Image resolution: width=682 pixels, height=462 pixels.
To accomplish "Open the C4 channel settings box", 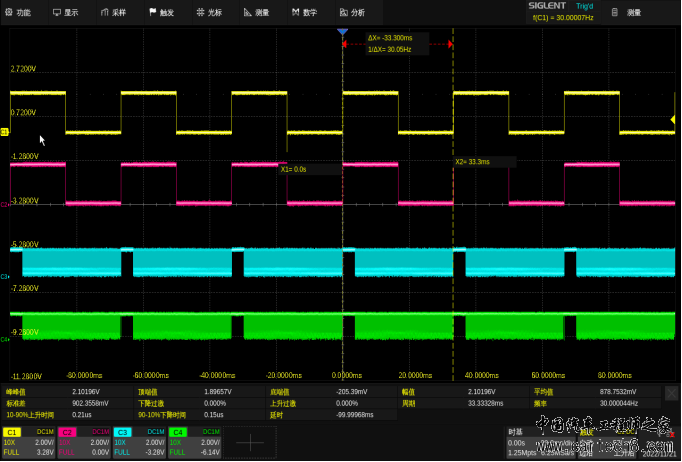I will [x=194, y=442].
